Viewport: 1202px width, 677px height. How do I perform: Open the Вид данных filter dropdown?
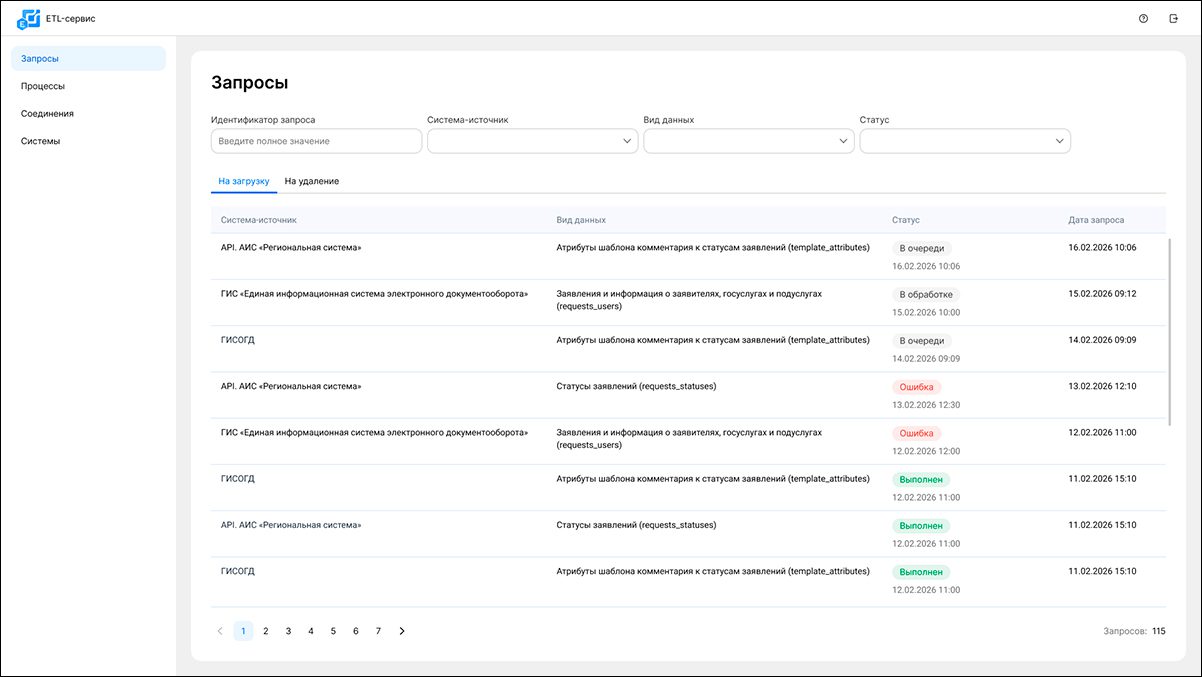click(748, 141)
